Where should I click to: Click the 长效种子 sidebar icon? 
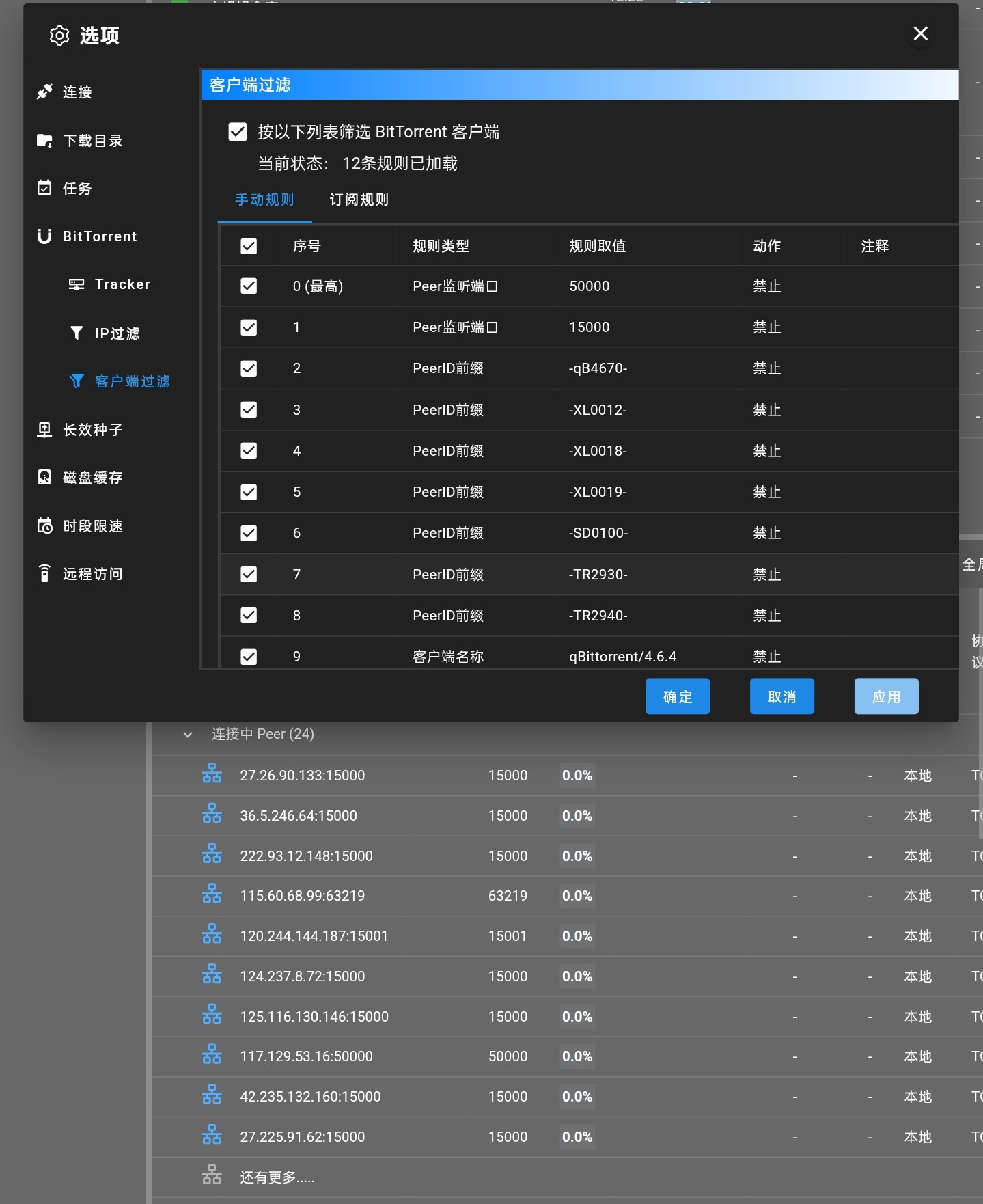click(44, 430)
